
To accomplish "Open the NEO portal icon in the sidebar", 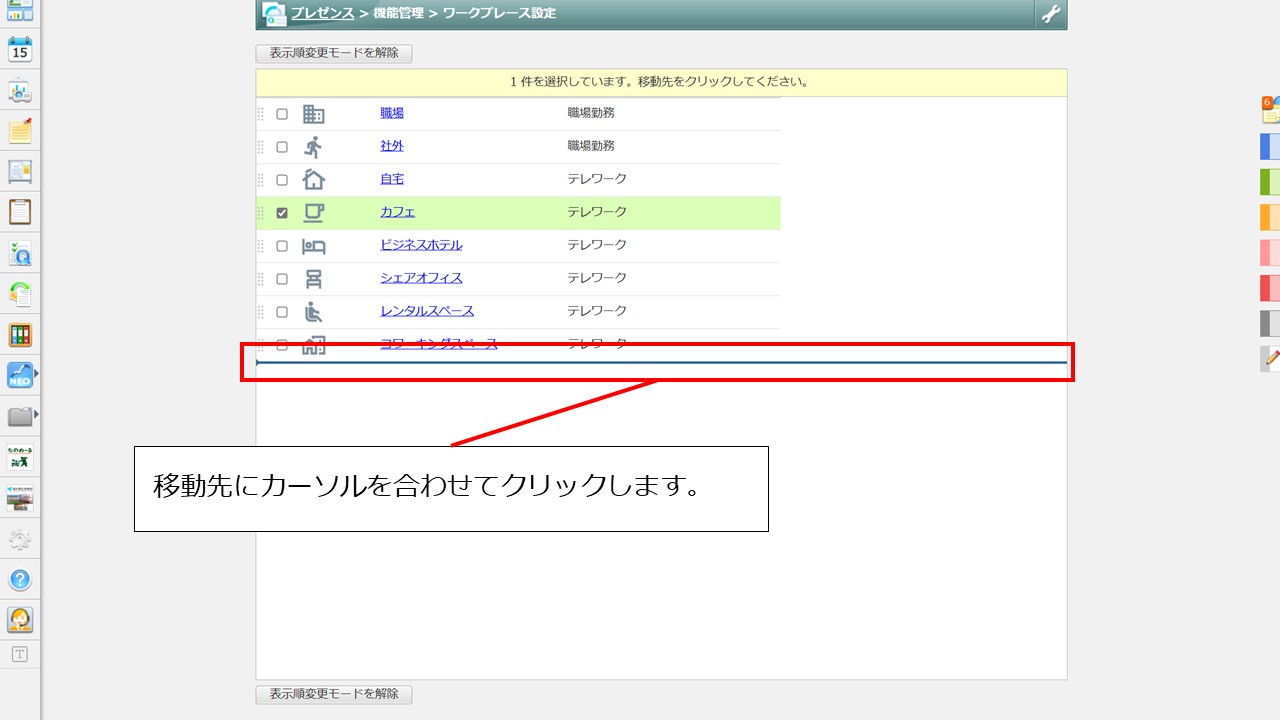I will click(x=19, y=371).
